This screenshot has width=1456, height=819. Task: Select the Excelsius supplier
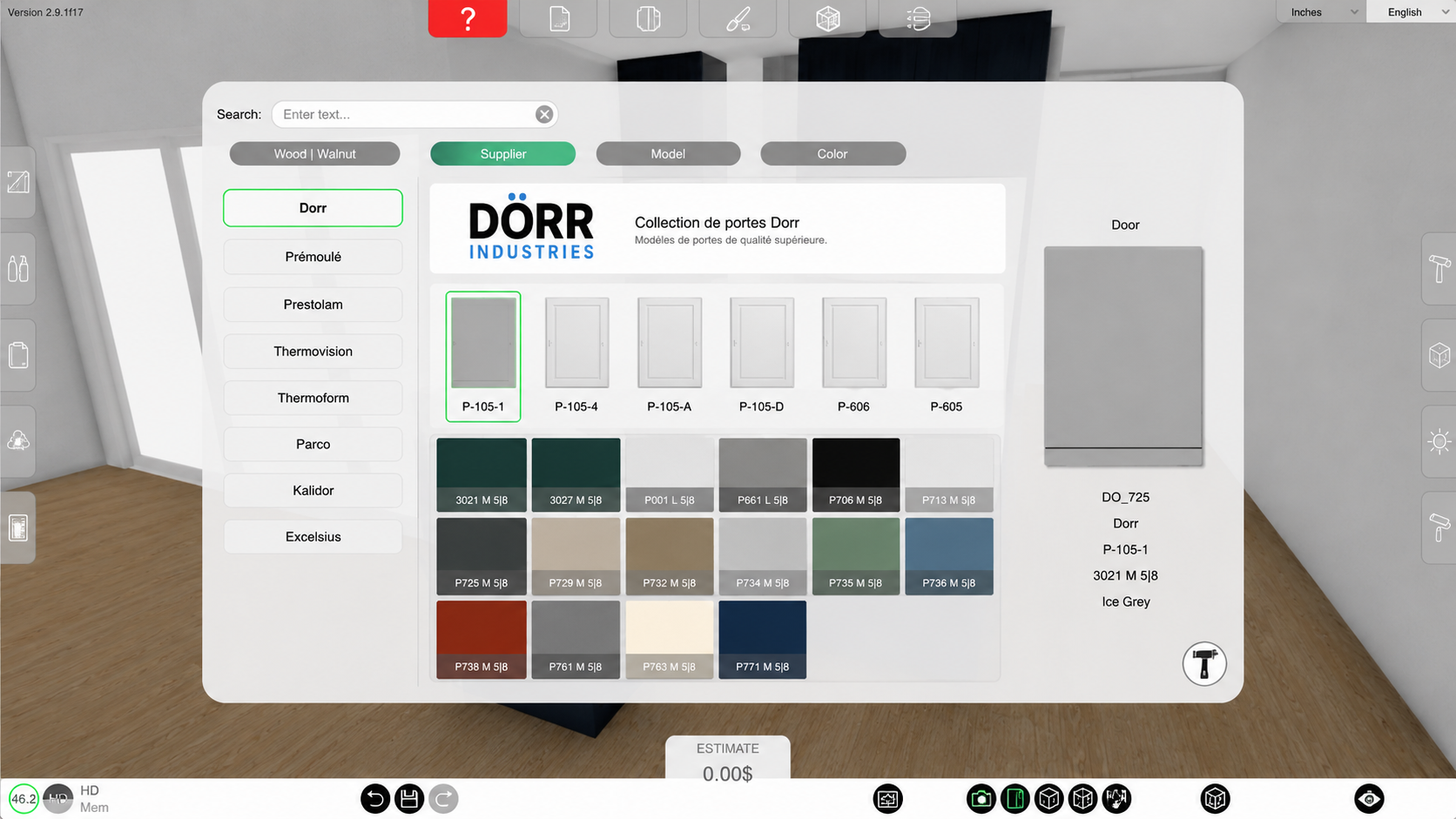tap(313, 537)
